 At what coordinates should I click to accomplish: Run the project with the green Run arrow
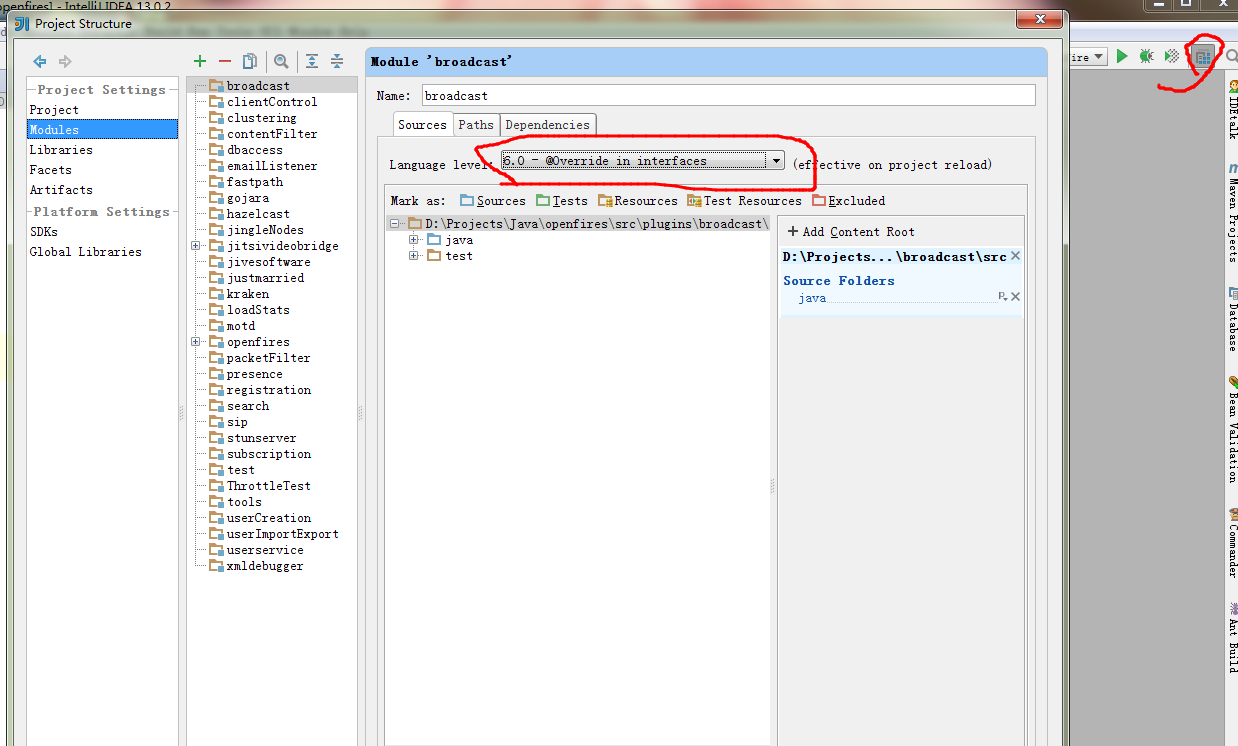tap(1121, 57)
